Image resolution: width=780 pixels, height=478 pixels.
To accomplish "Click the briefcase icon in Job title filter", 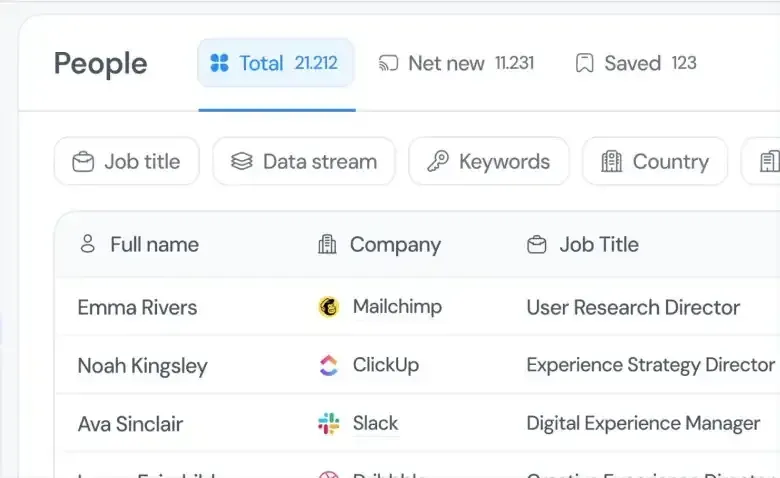I will 83,162.
